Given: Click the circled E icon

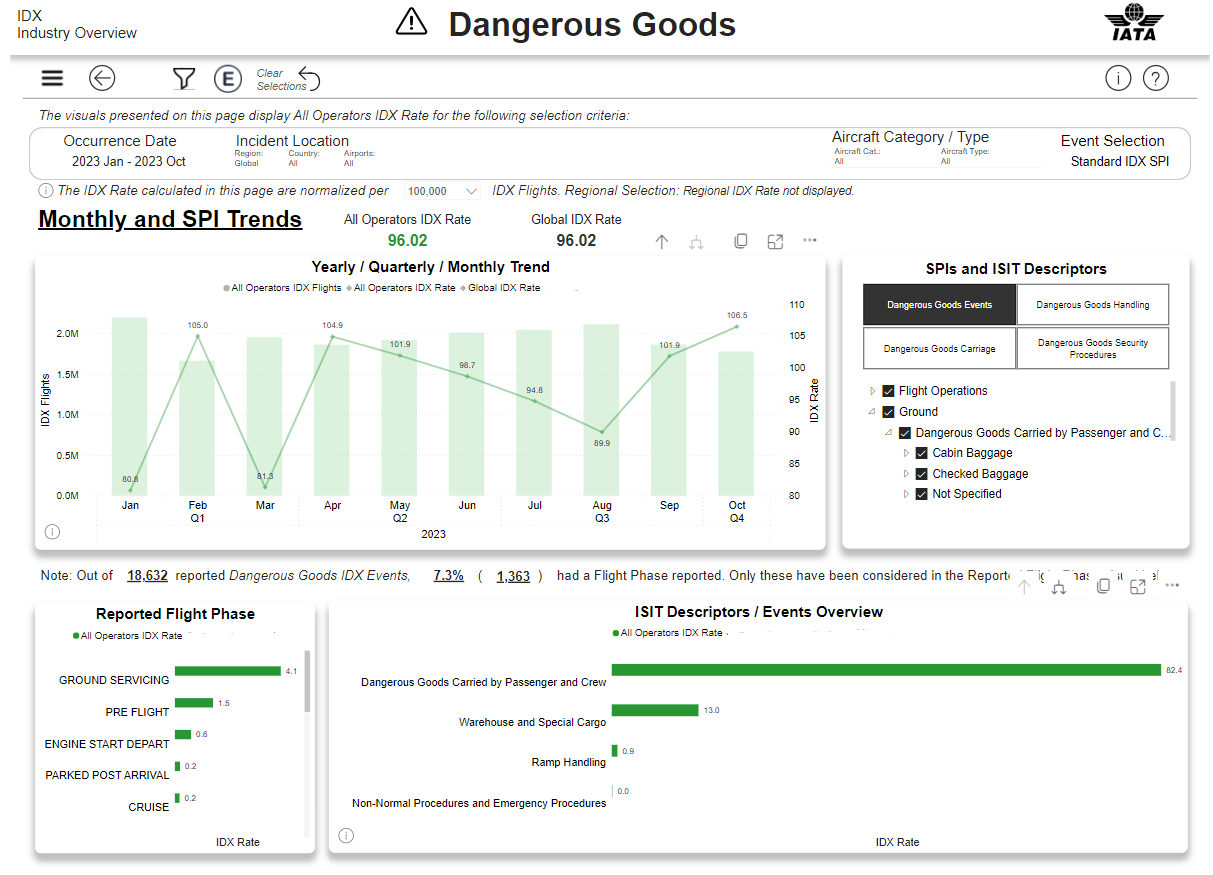Looking at the screenshot, I should pyautogui.click(x=229, y=79).
